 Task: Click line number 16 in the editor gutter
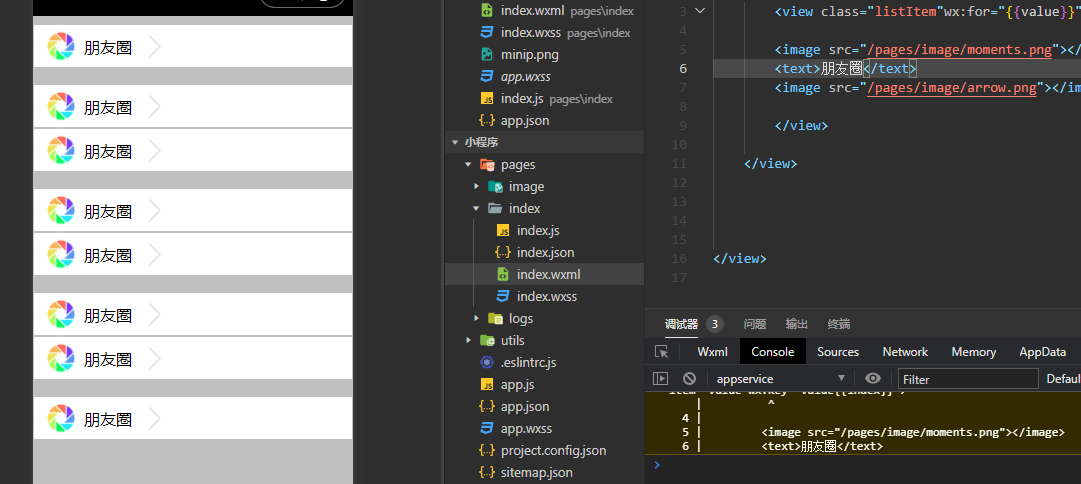678,259
